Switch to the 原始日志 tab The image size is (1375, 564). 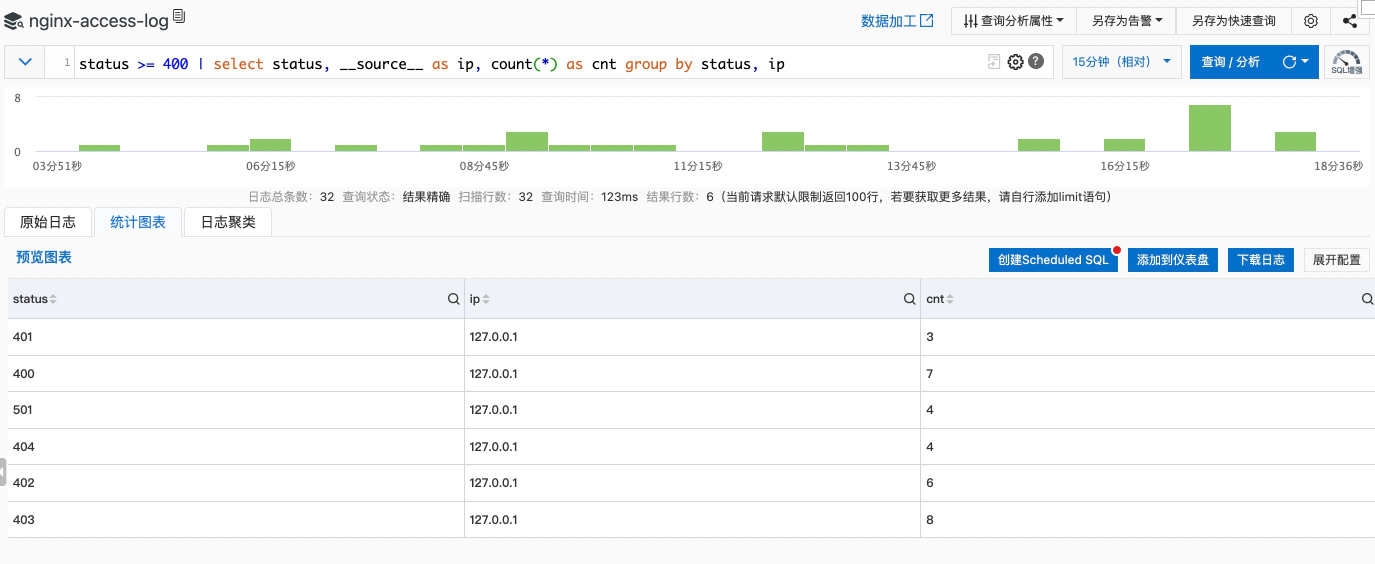[x=48, y=222]
